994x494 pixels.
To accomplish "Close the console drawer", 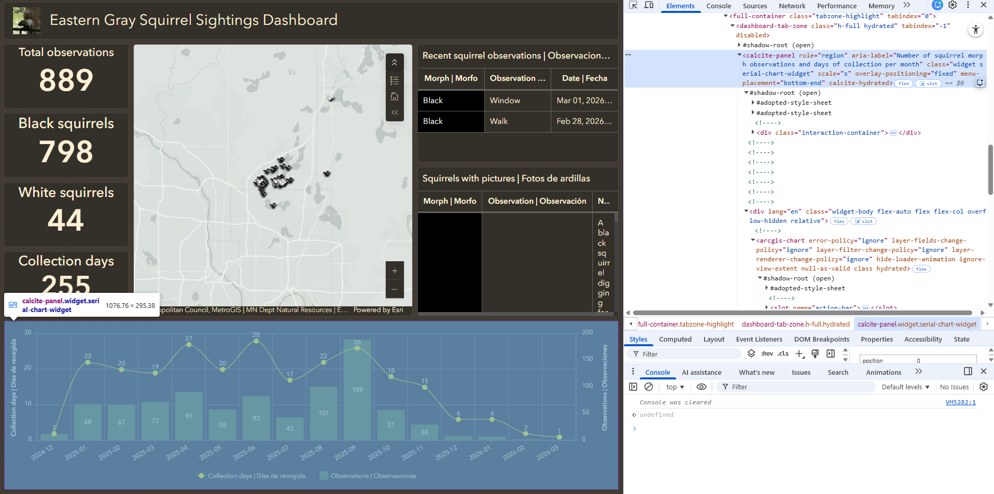I will [984, 372].
